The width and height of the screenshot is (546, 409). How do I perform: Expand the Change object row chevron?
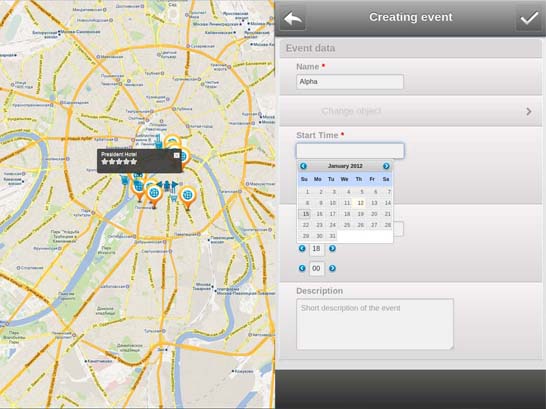(x=529, y=111)
